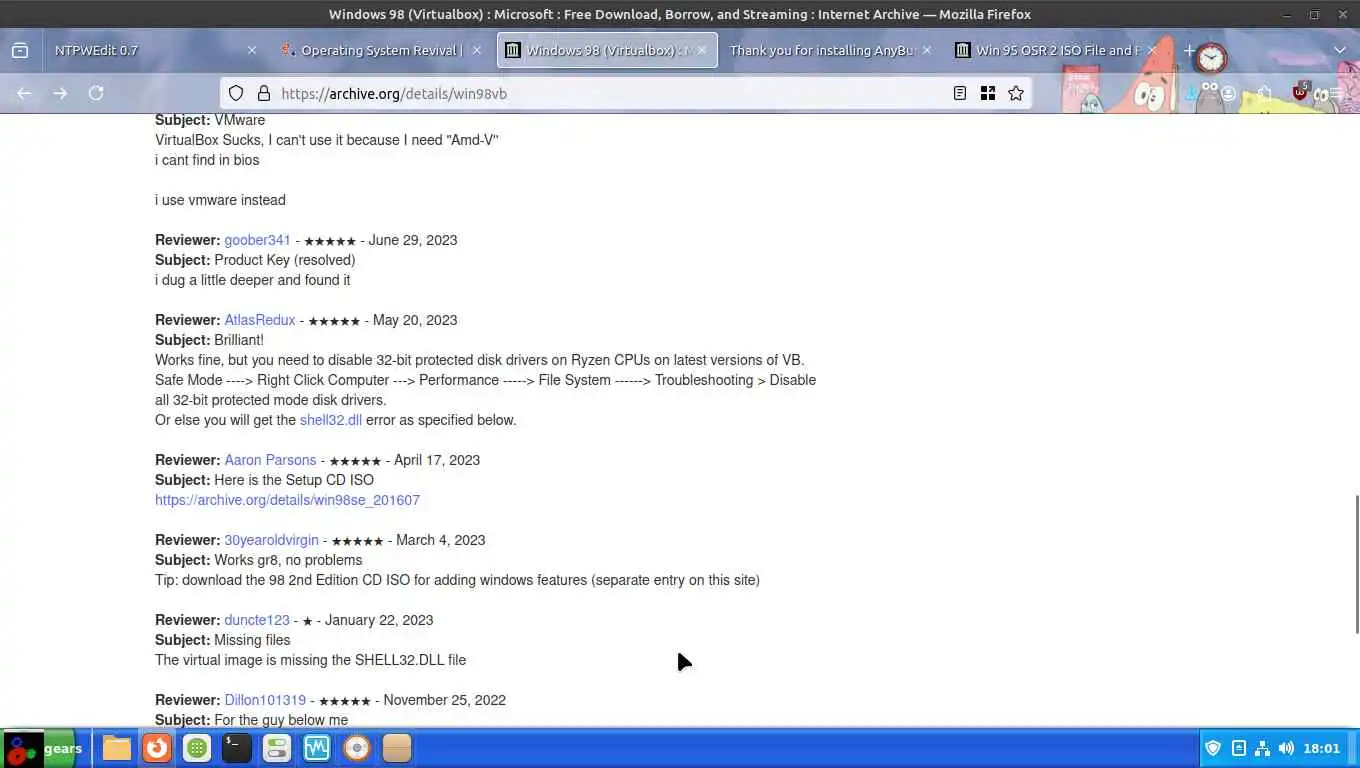
Task: Open reviewer goober341 profile
Action: pyautogui.click(x=257, y=240)
